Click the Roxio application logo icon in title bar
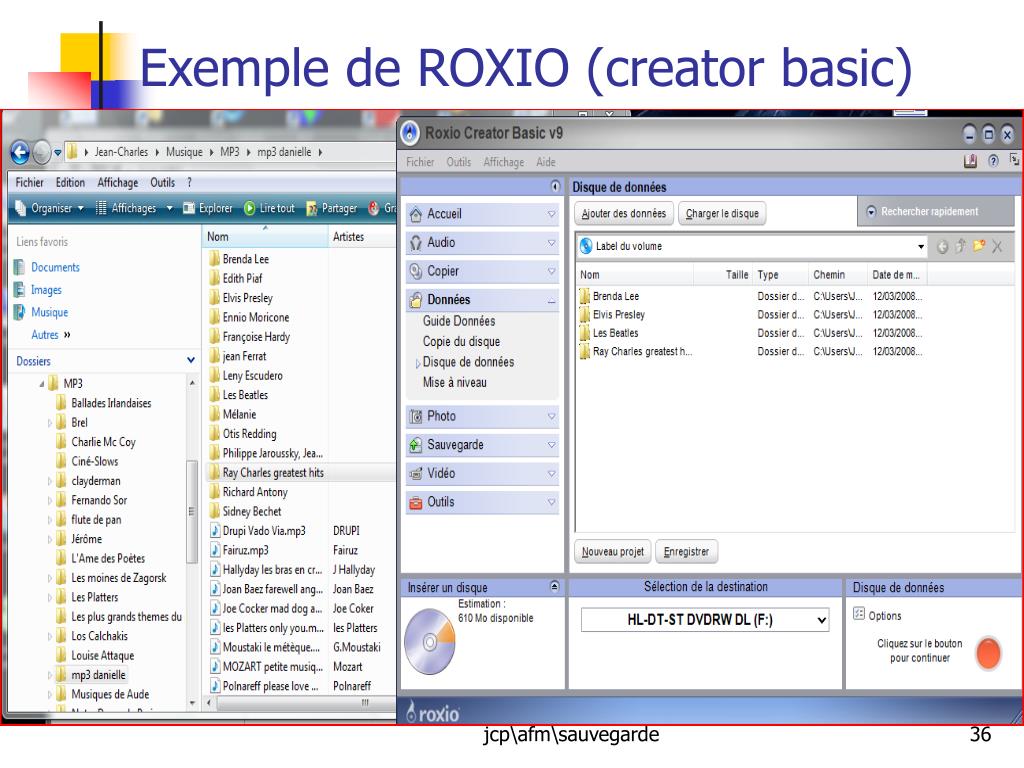 [x=410, y=133]
